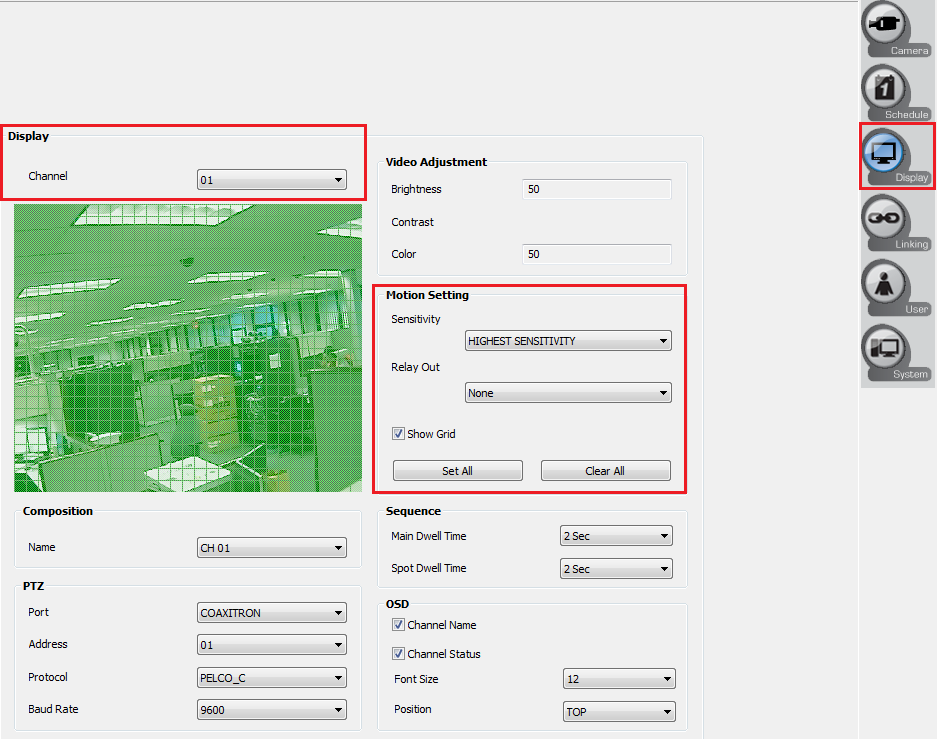Screen dimensions: 937x739
Task: Change the PTZ Protocol from PELCO_C
Action: (x=271, y=677)
